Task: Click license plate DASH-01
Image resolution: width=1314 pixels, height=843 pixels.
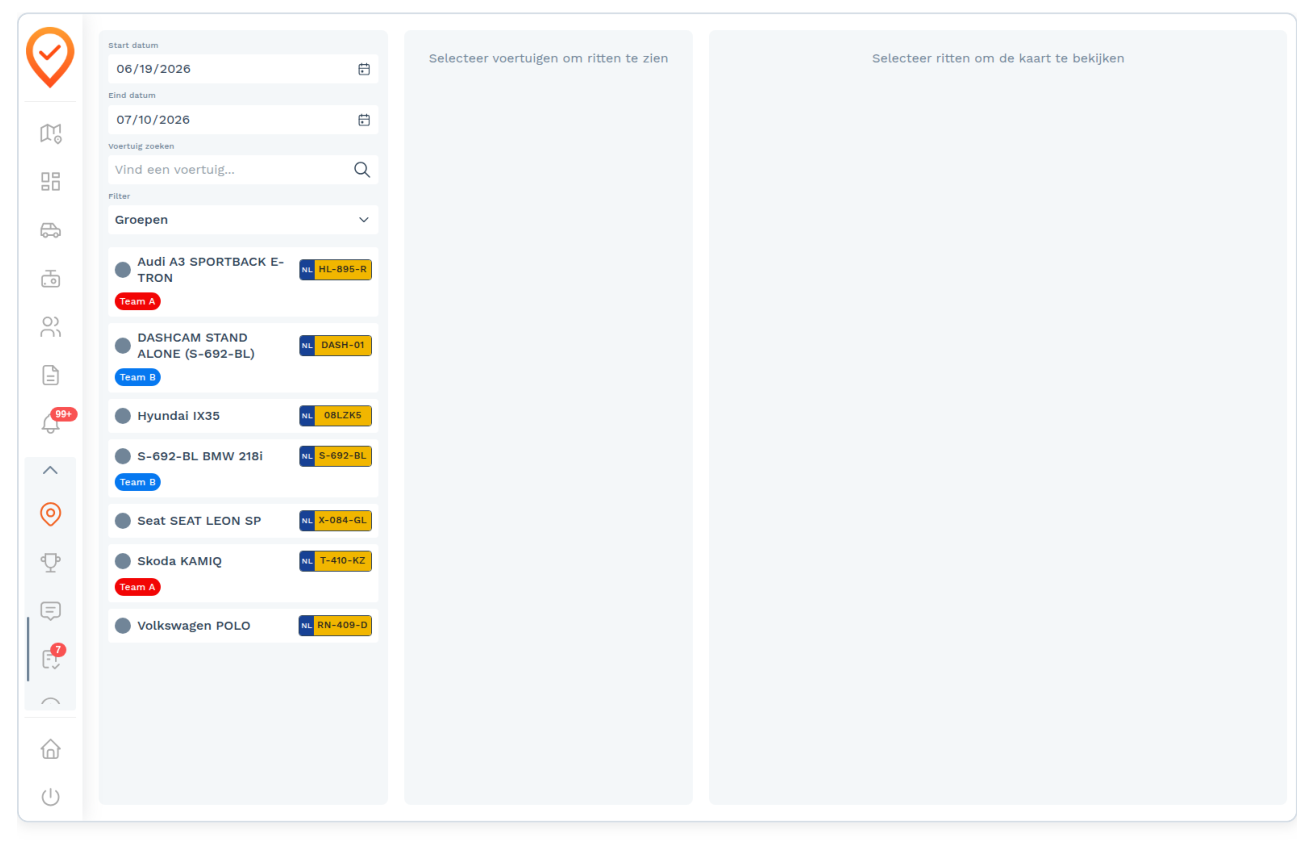Action: point(335,346)
